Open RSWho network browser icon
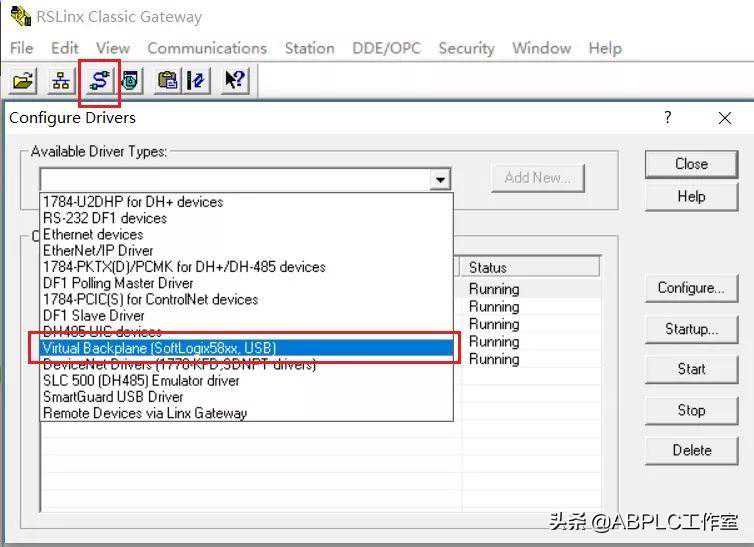The height and width of the screenshot is (547, 754). (x=60, y=81)
